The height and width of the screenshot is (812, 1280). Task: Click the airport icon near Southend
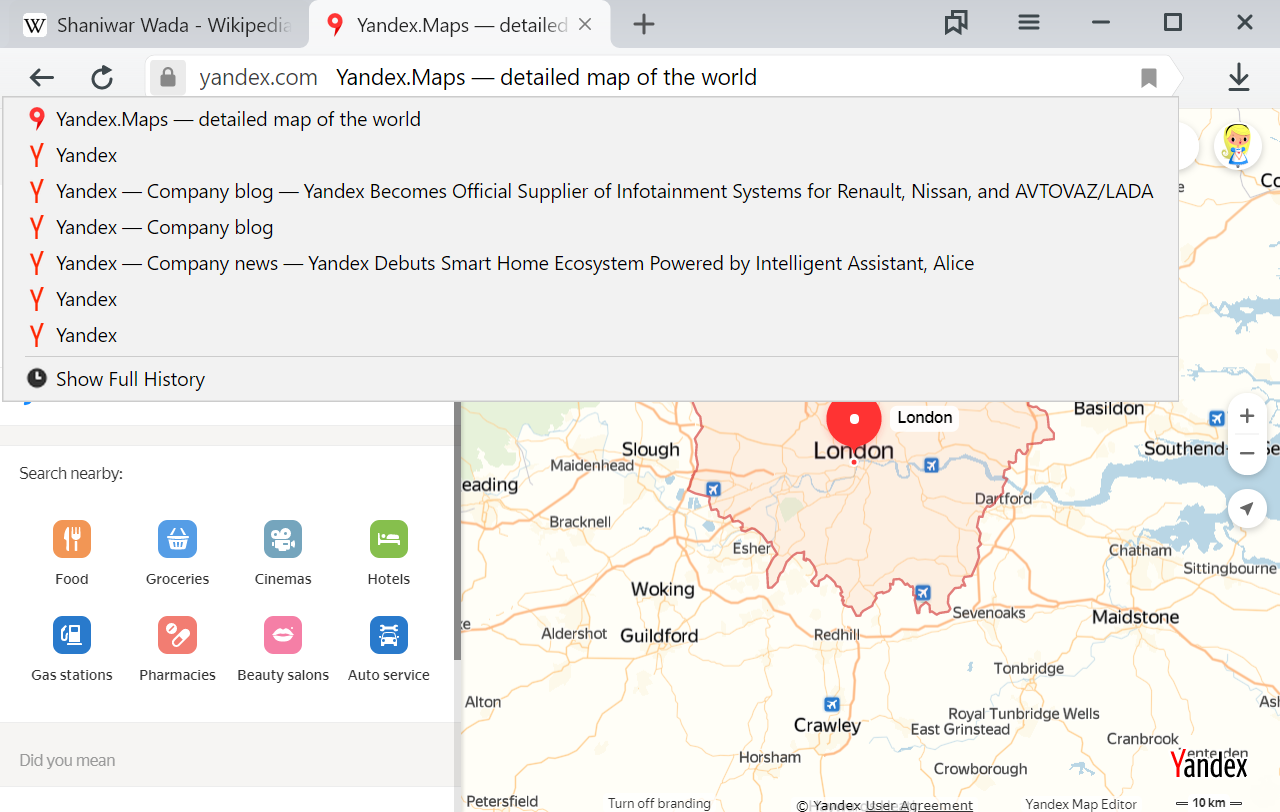click(1217, 418)
